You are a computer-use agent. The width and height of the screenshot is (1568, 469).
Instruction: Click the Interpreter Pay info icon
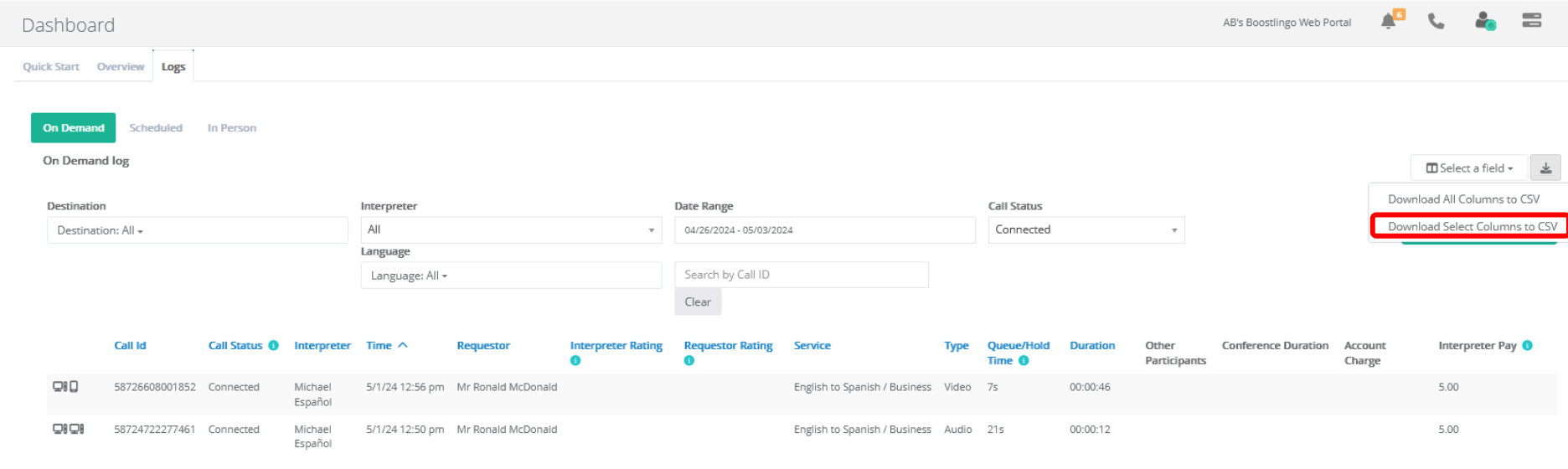[x=1527, y=345]
